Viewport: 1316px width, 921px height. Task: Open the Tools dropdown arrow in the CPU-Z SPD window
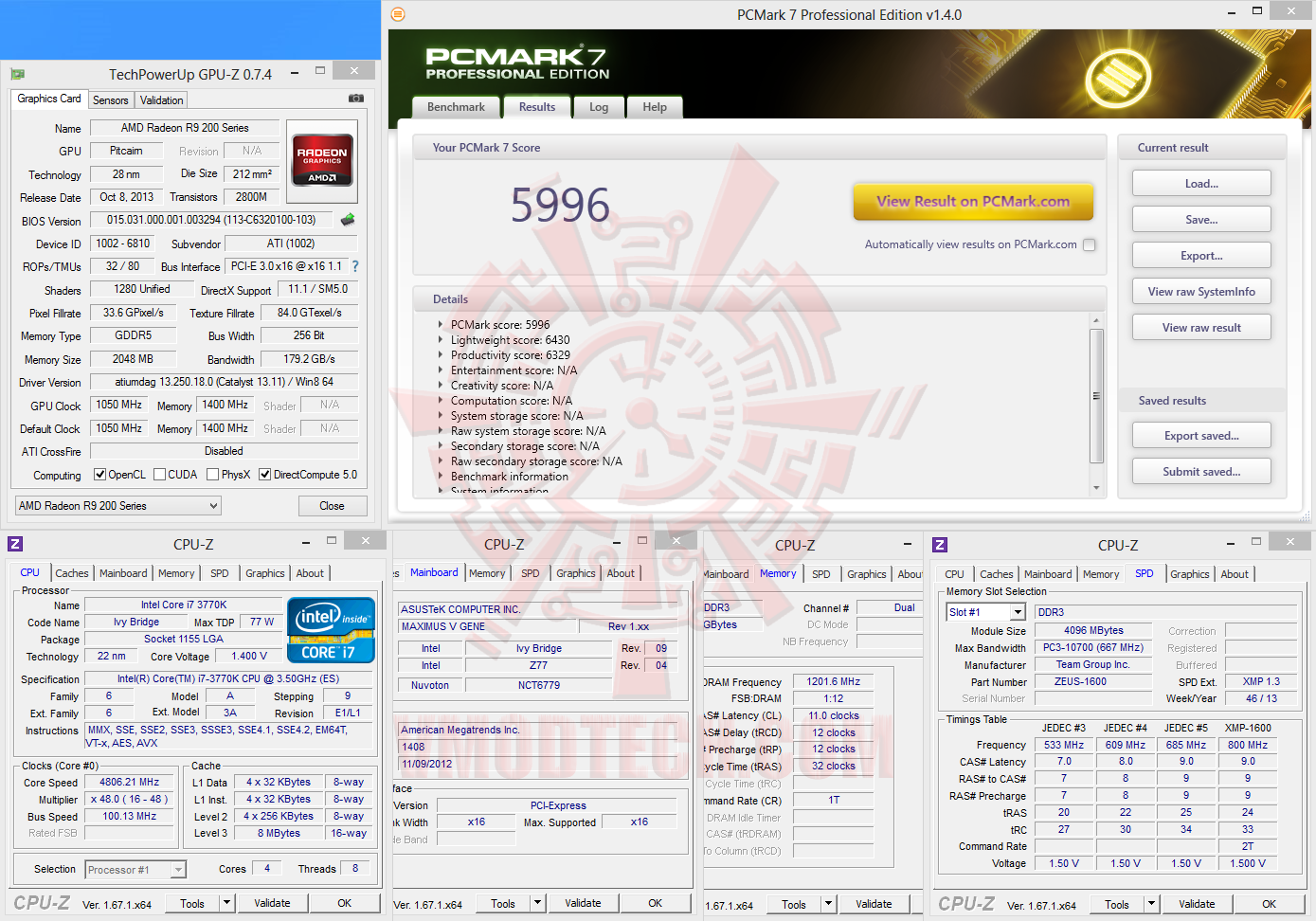click(1151, 904)
